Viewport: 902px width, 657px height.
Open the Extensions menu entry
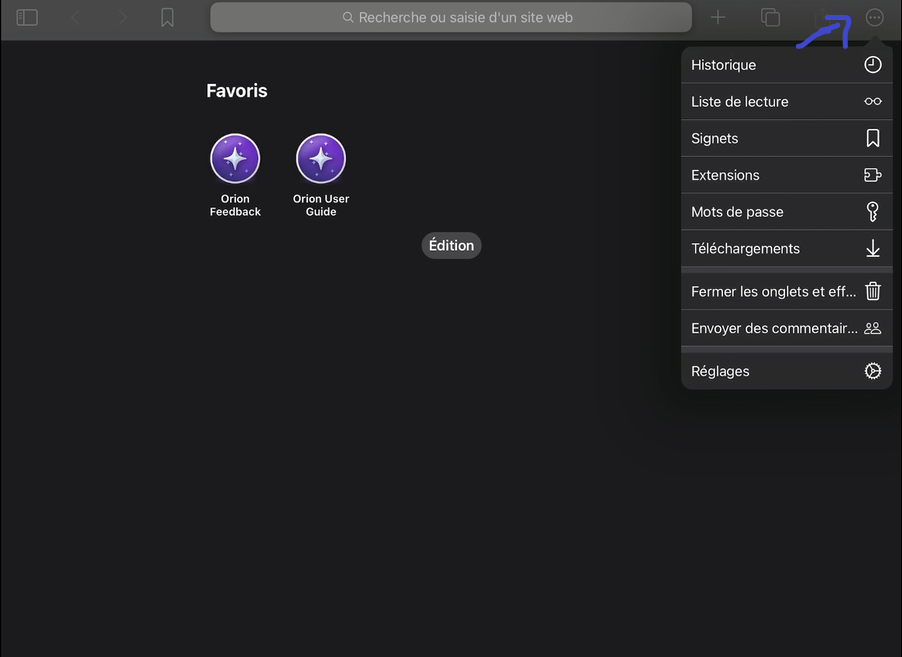[786, 175]
